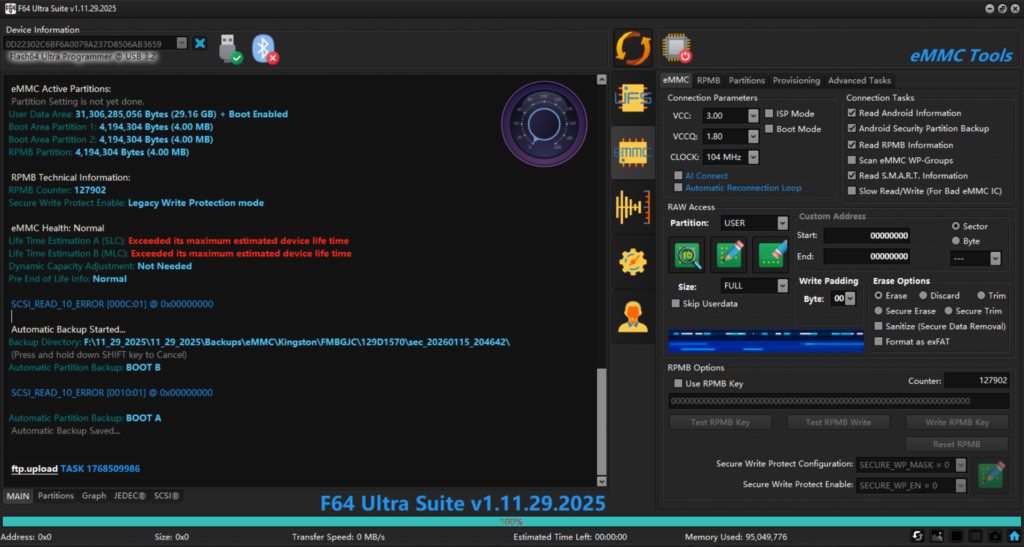Select the Byte radio button

pyautogui.click(x=956, y=241)
